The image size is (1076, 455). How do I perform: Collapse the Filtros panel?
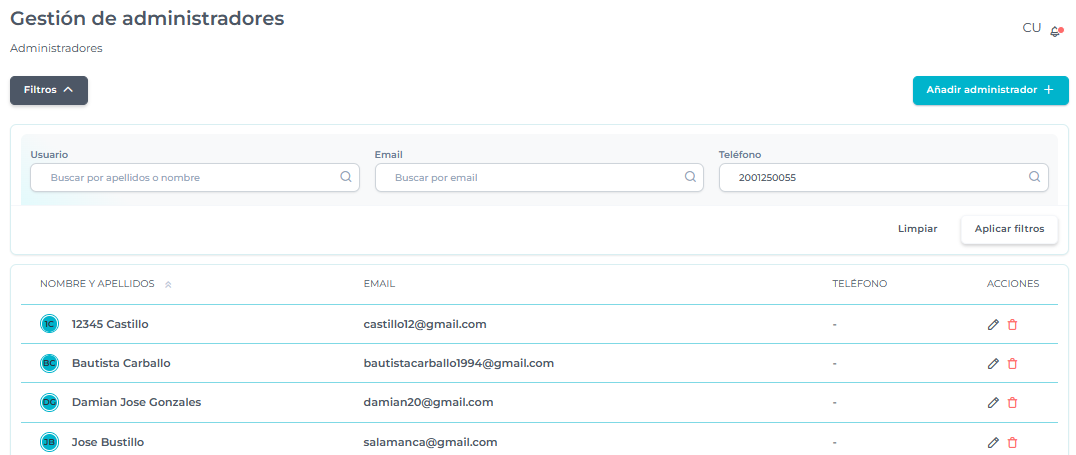[x=49, y=90]
